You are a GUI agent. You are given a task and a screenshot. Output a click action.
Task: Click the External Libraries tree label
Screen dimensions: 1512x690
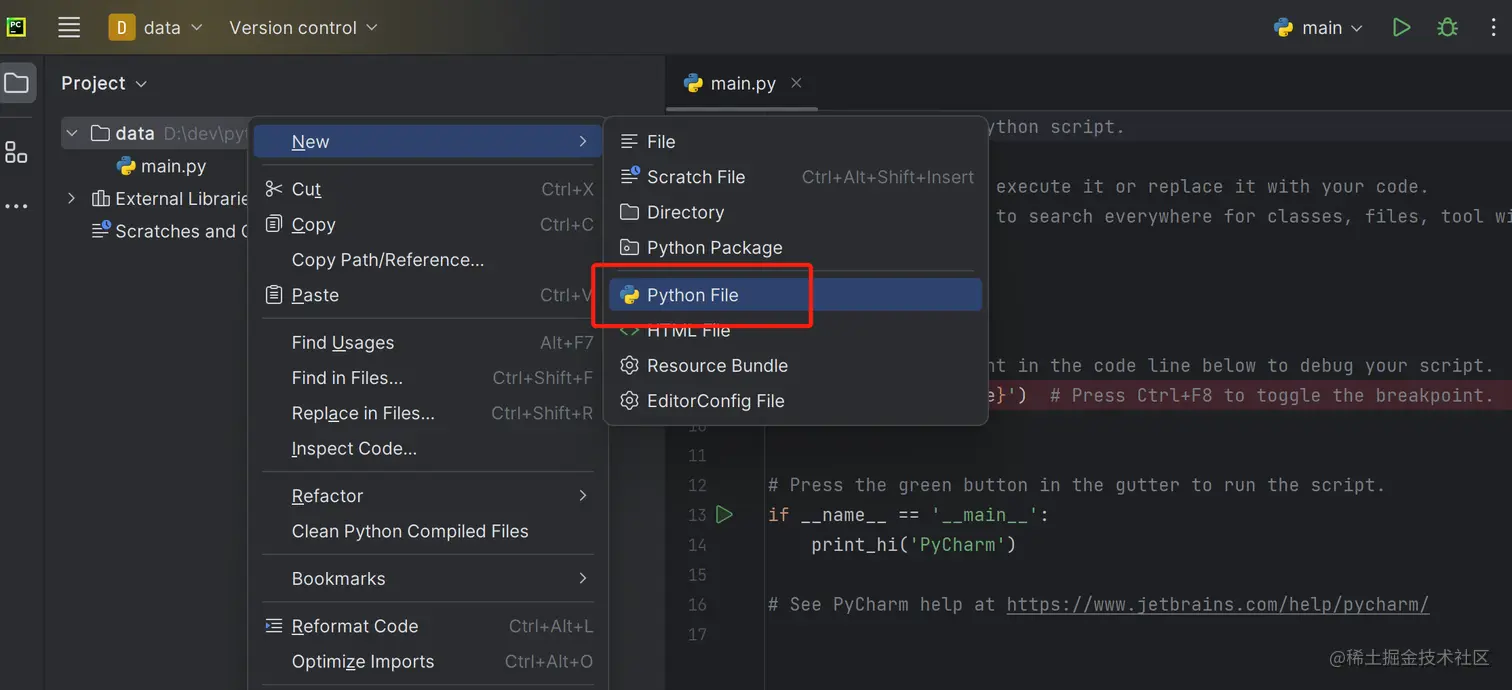pos(181,198)
